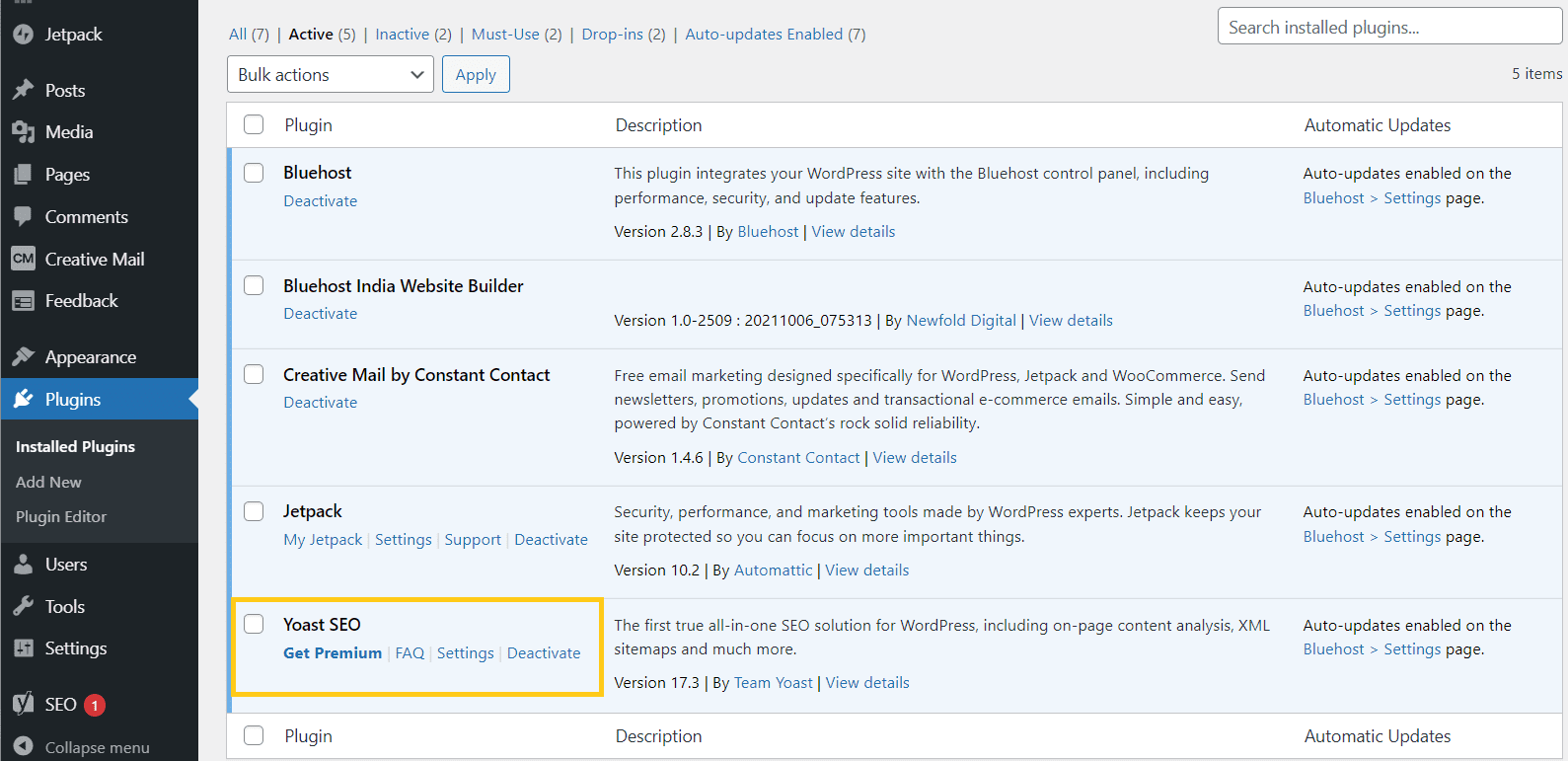This screenshot has width=1568, height=761.
Task: Click the Appearance paintbrush icon
Action: 24,356
